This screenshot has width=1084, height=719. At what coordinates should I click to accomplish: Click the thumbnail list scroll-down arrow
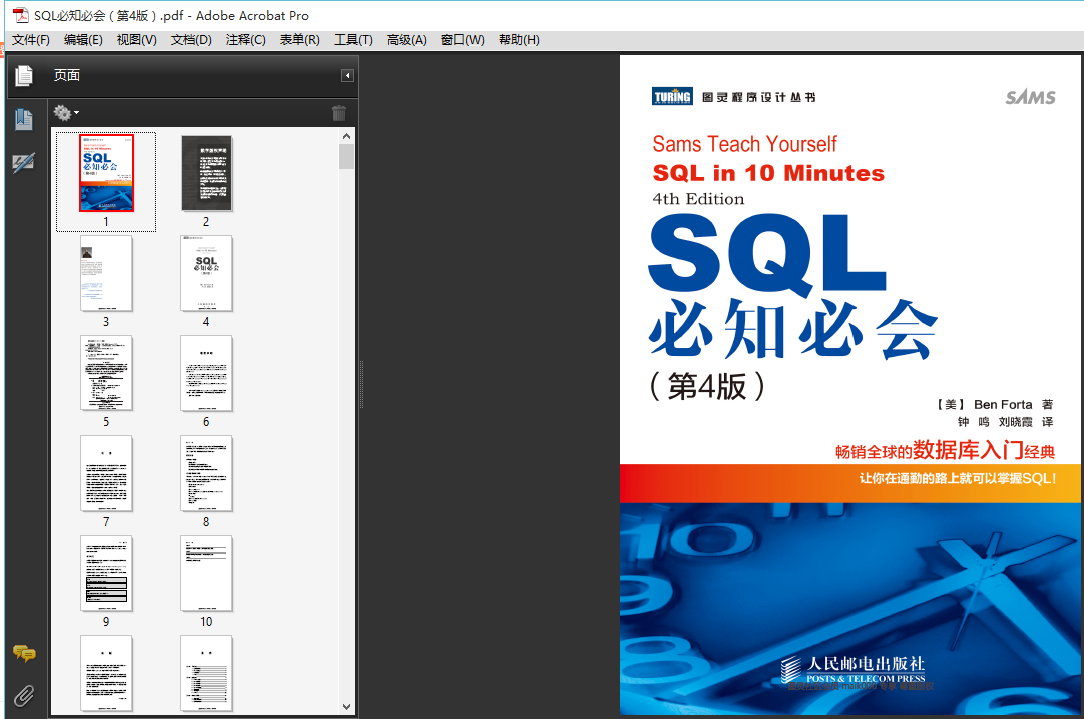pos(346,707)
